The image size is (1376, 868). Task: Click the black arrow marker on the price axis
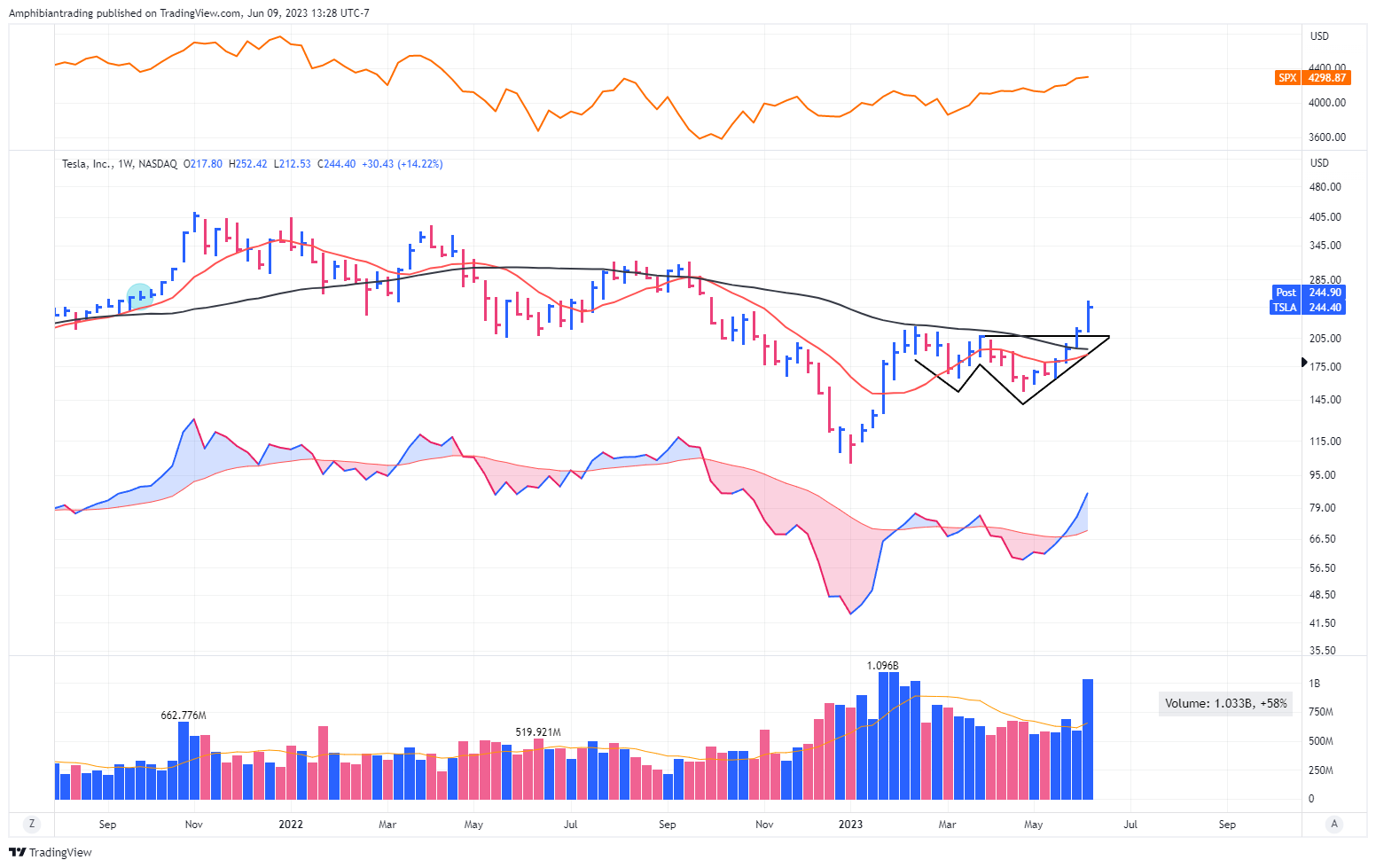point(1304,362)
